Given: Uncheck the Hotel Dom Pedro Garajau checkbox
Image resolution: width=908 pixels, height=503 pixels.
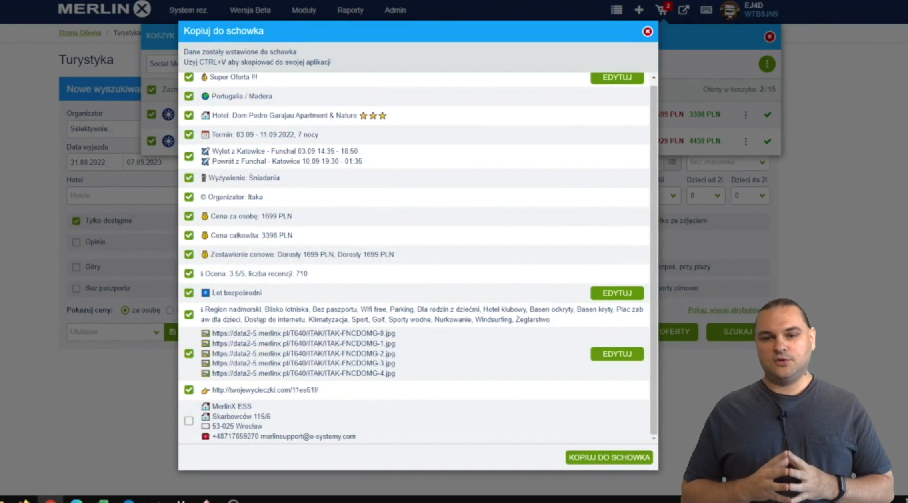Looking at the screenshot, I should pyautogui.click(x=189, y=115).
